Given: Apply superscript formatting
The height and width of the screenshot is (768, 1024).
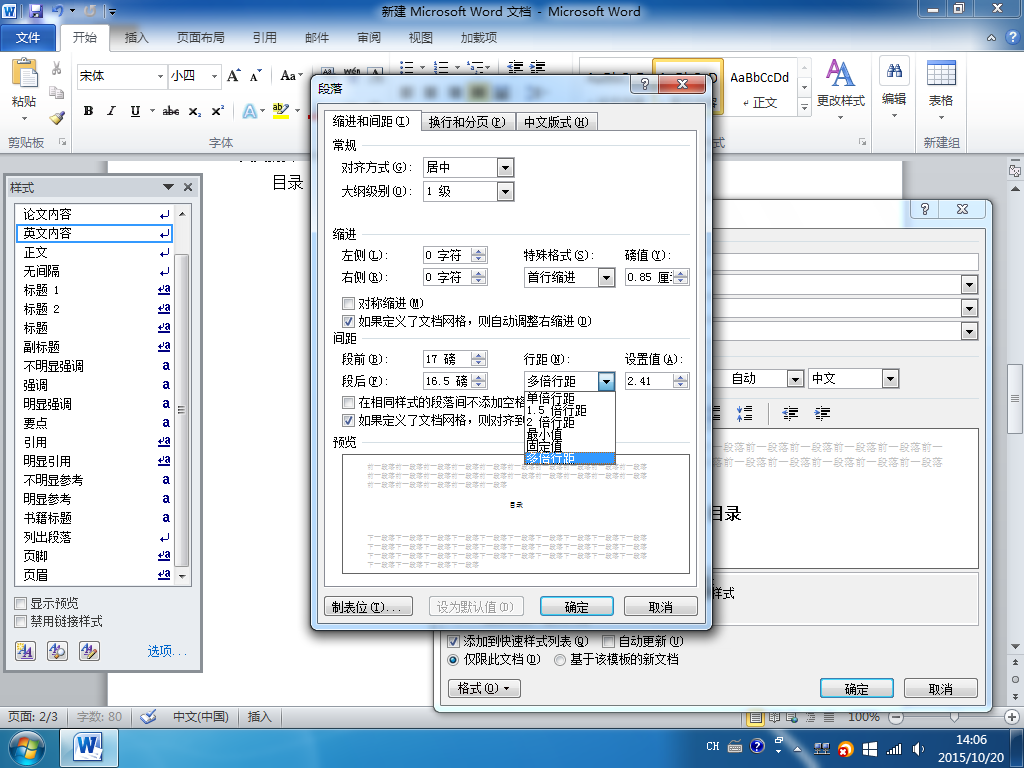Looking at the screenshot, I should pyautogui.click(x=217, y=111).
